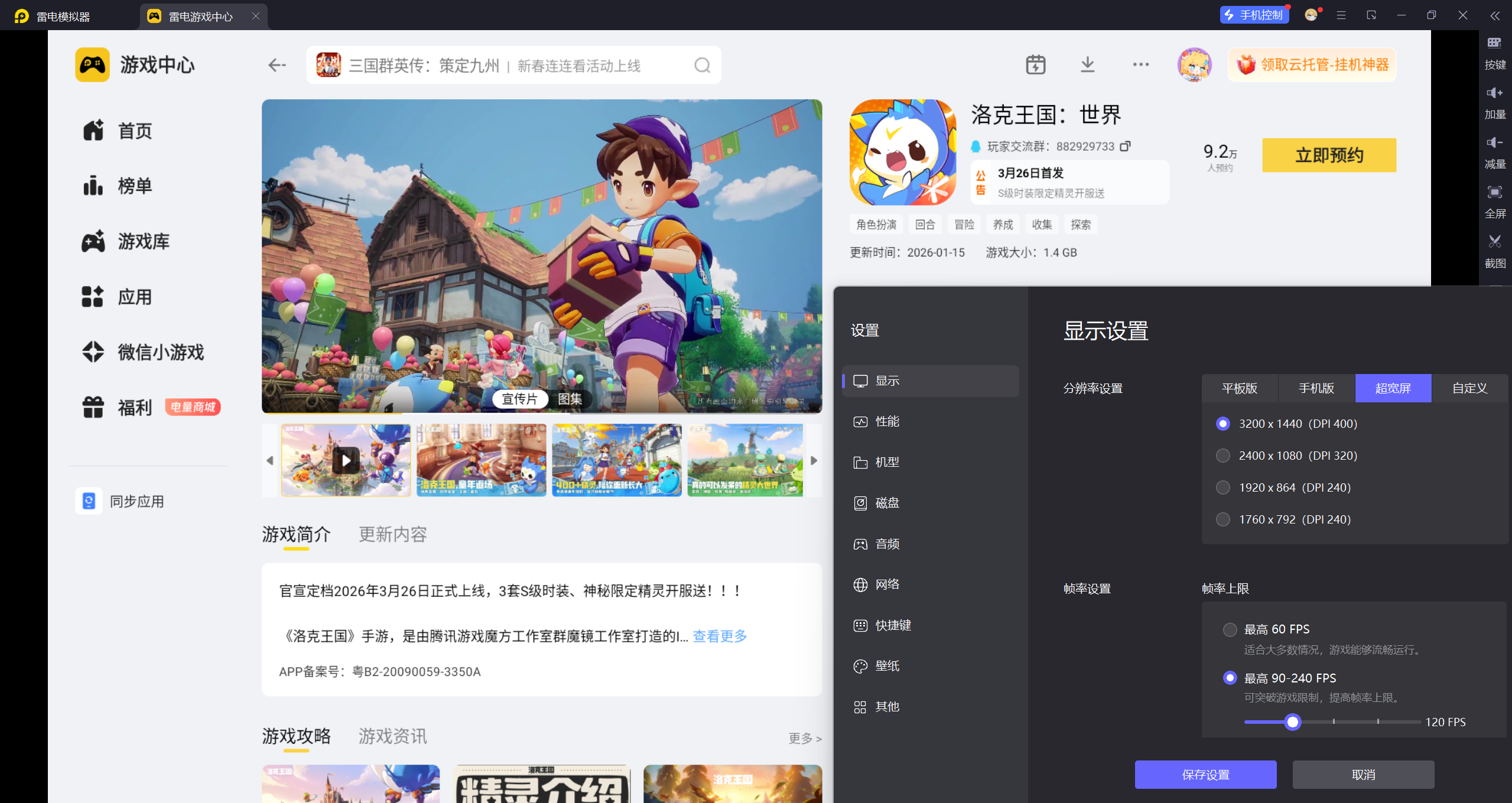Click the fullscreen icon in right sidebar

coord(1494,193)
